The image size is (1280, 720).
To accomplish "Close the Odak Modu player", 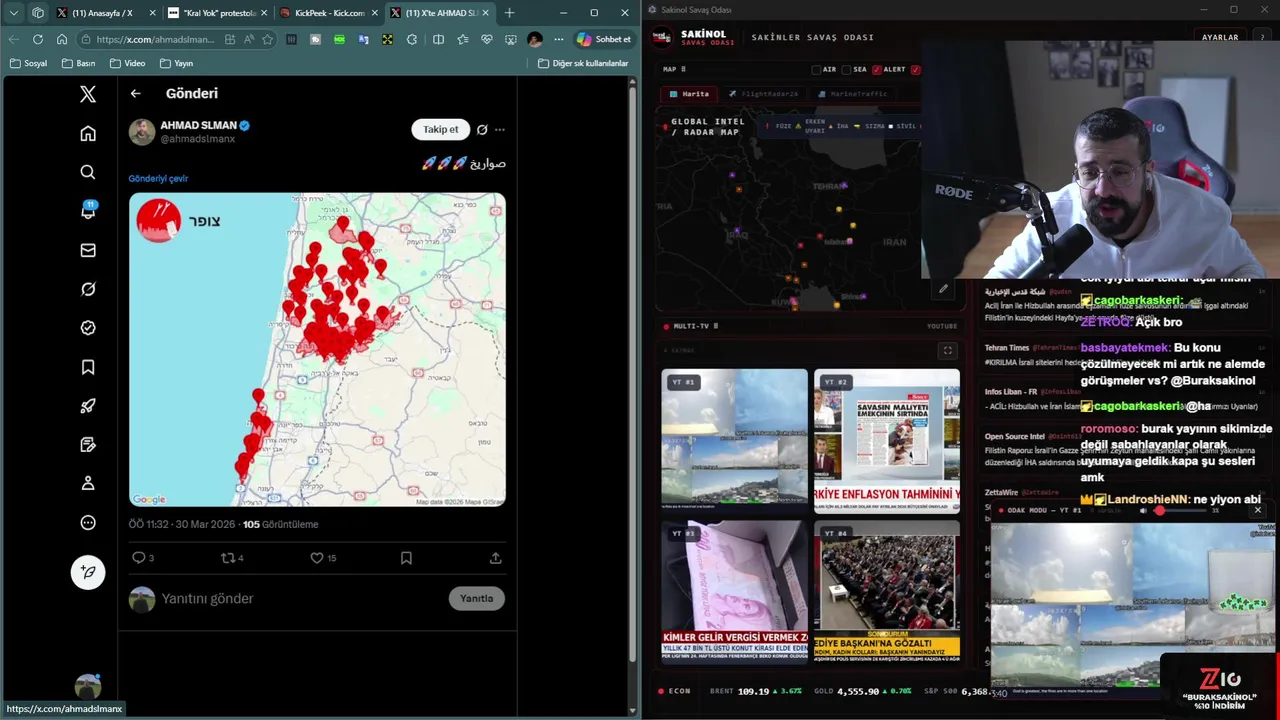I will pyautogui.click(x=1257, y=510).
